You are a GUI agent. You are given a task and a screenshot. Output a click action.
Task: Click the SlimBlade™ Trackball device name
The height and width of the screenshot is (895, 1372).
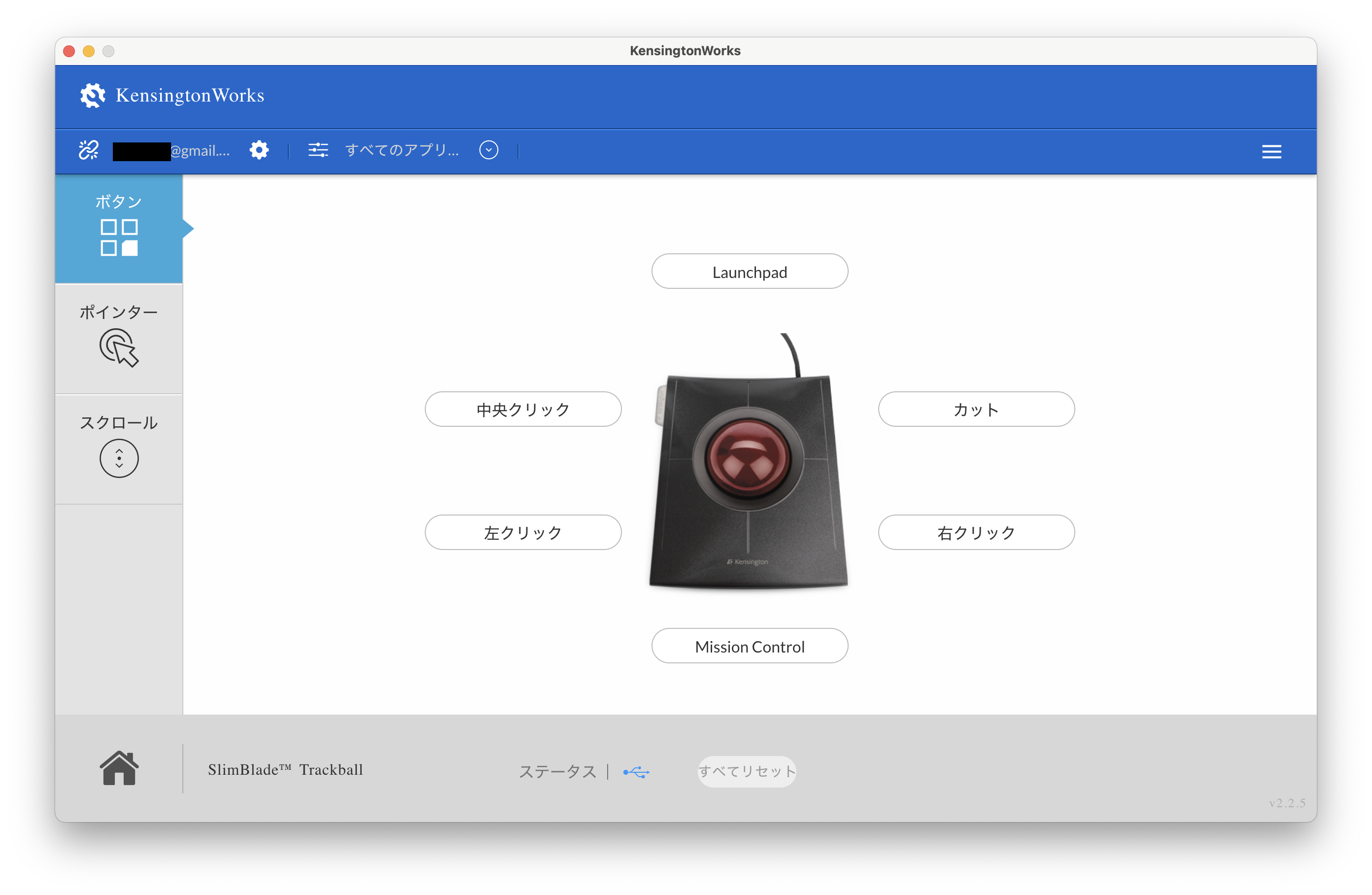click(285, 770)
